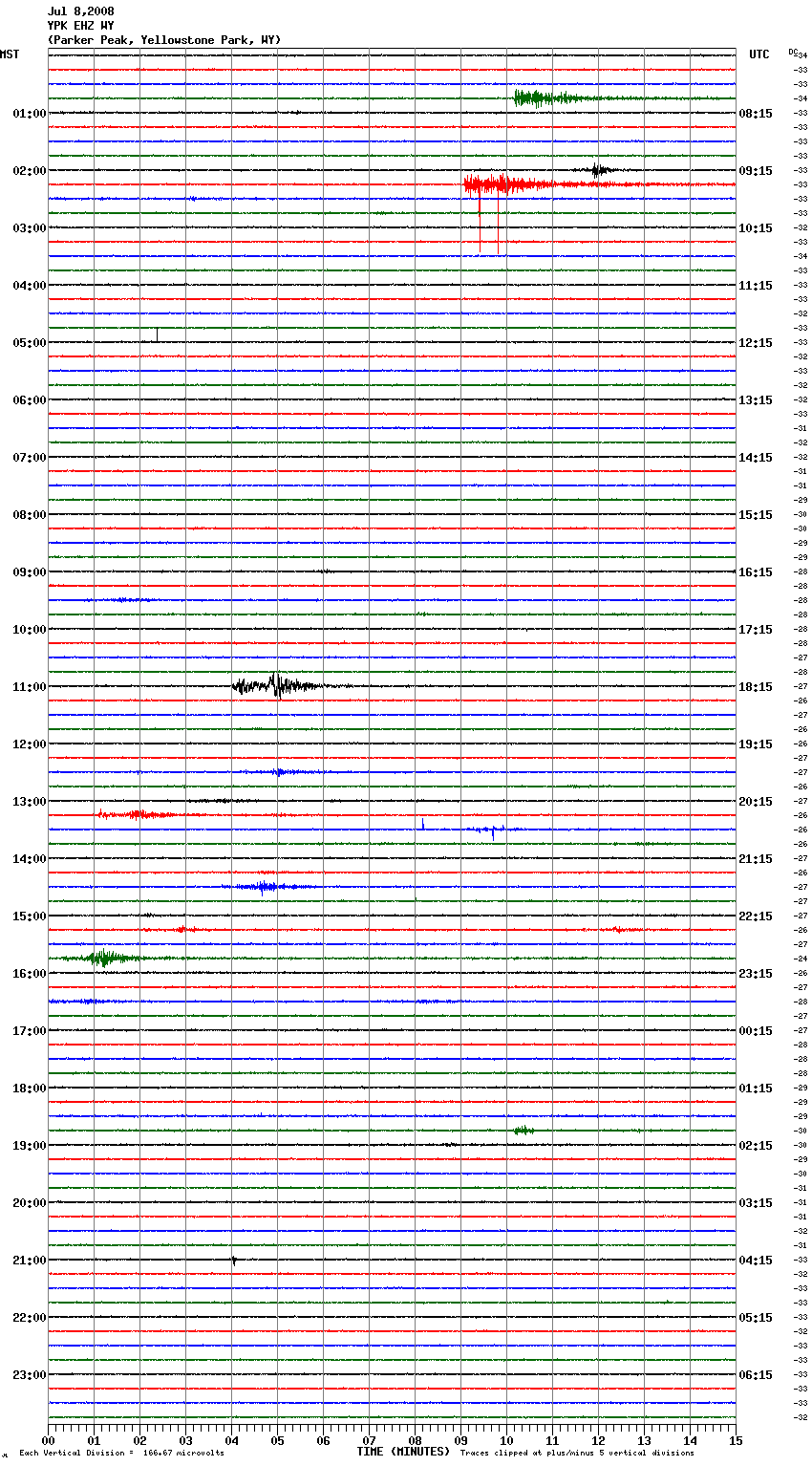Select the 21:00 MST hour label
Image resolution: width=812 pixels, height=1466 pixels.
[x=30, y=1261]
